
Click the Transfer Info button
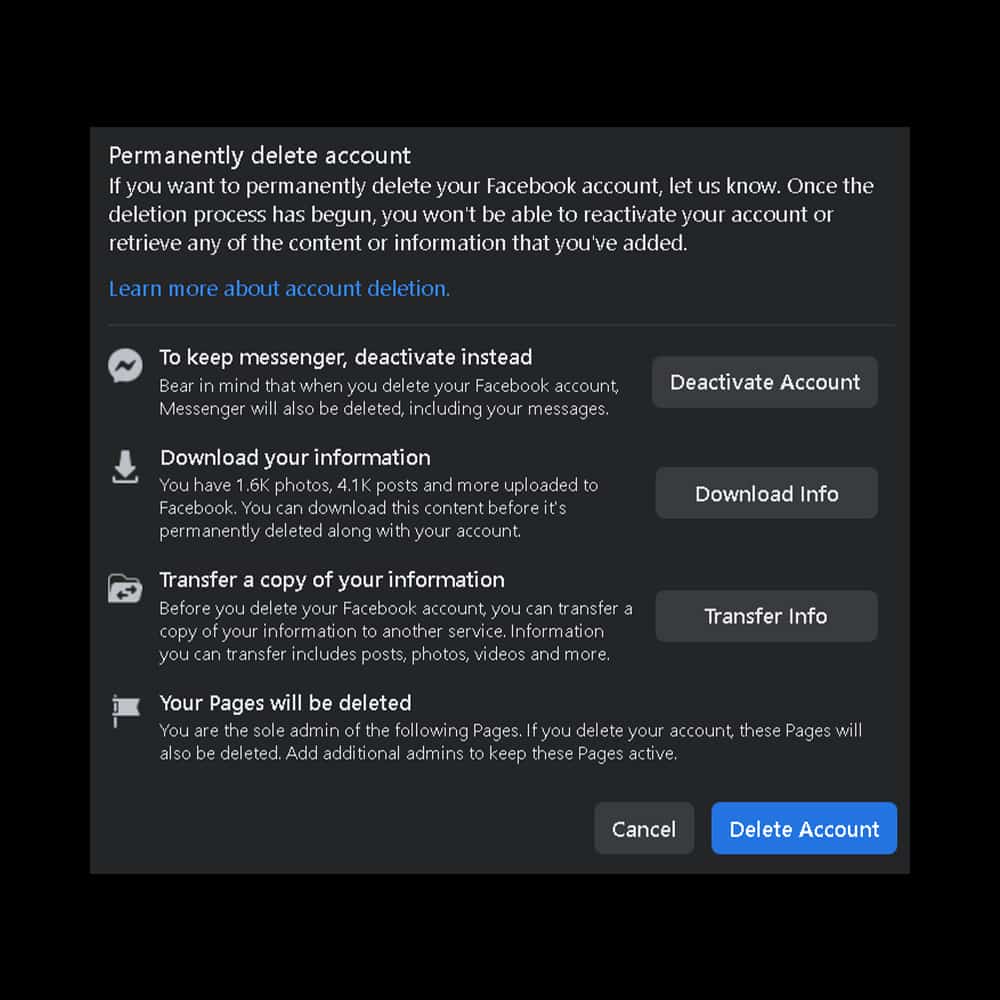coord(765,616)
